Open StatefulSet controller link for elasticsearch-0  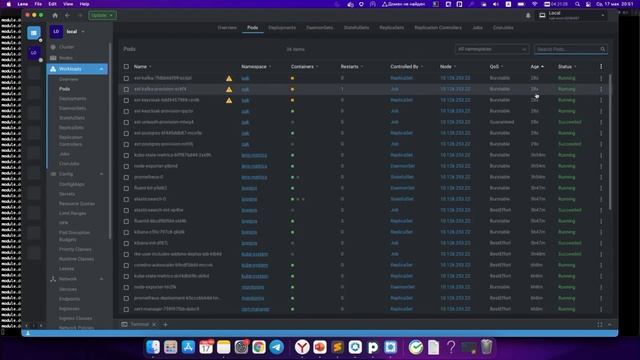click(402, 199)
